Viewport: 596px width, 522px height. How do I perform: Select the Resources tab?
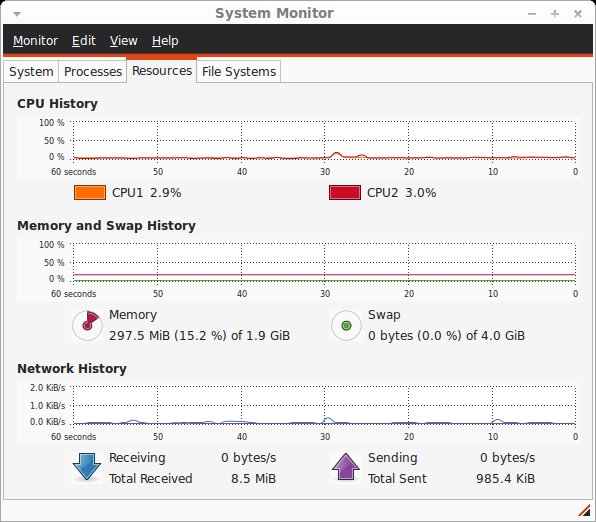tap(162, 71)
